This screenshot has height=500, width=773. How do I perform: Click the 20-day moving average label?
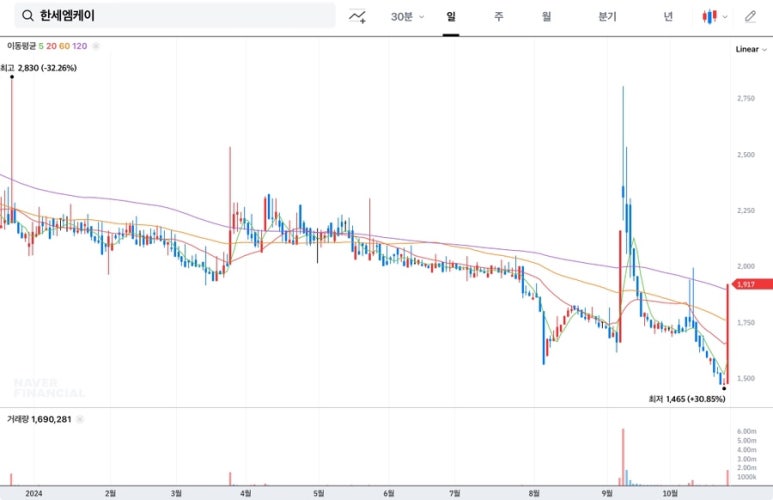(51, 46)
